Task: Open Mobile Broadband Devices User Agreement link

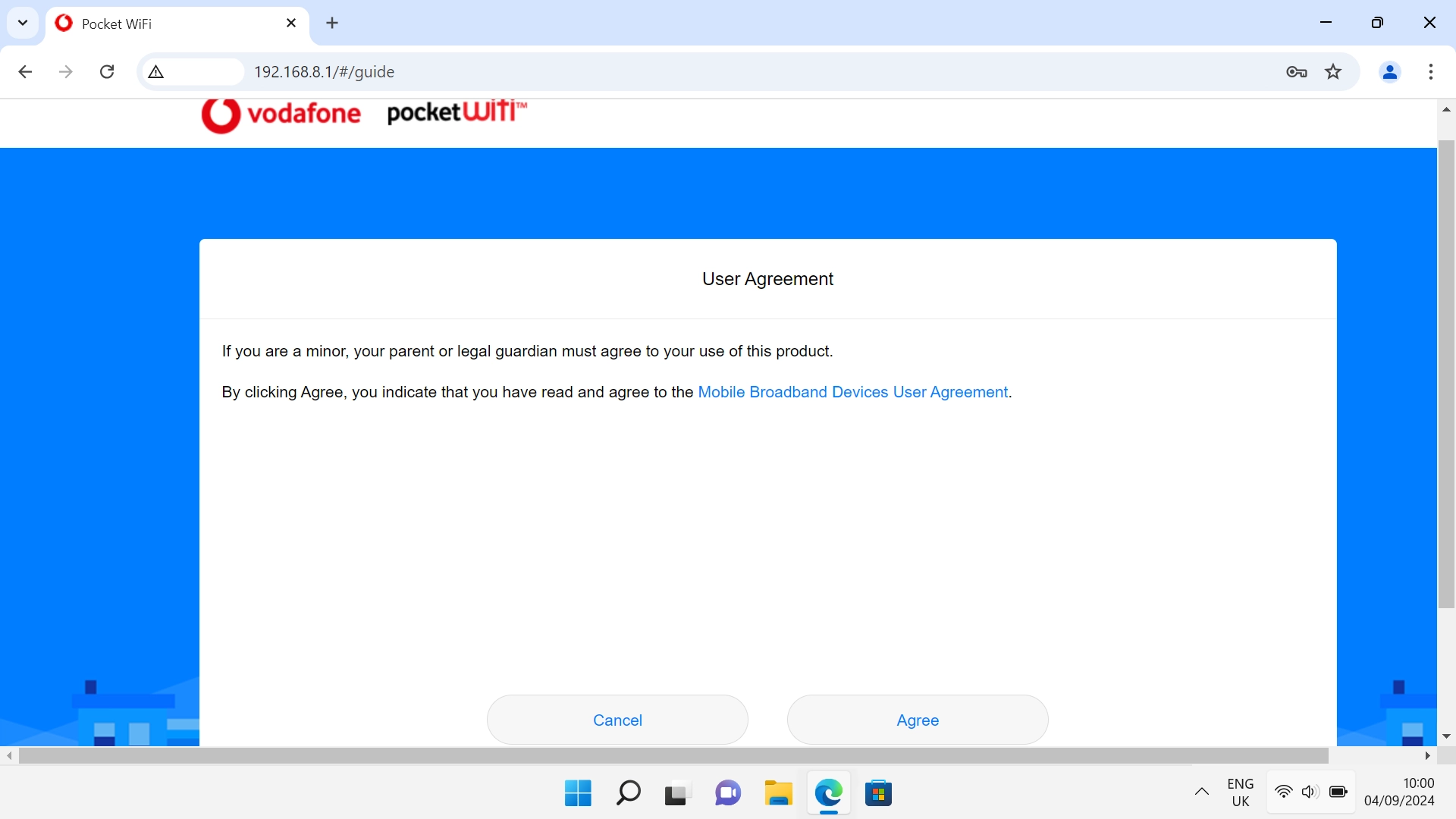Action: point(852,392)
